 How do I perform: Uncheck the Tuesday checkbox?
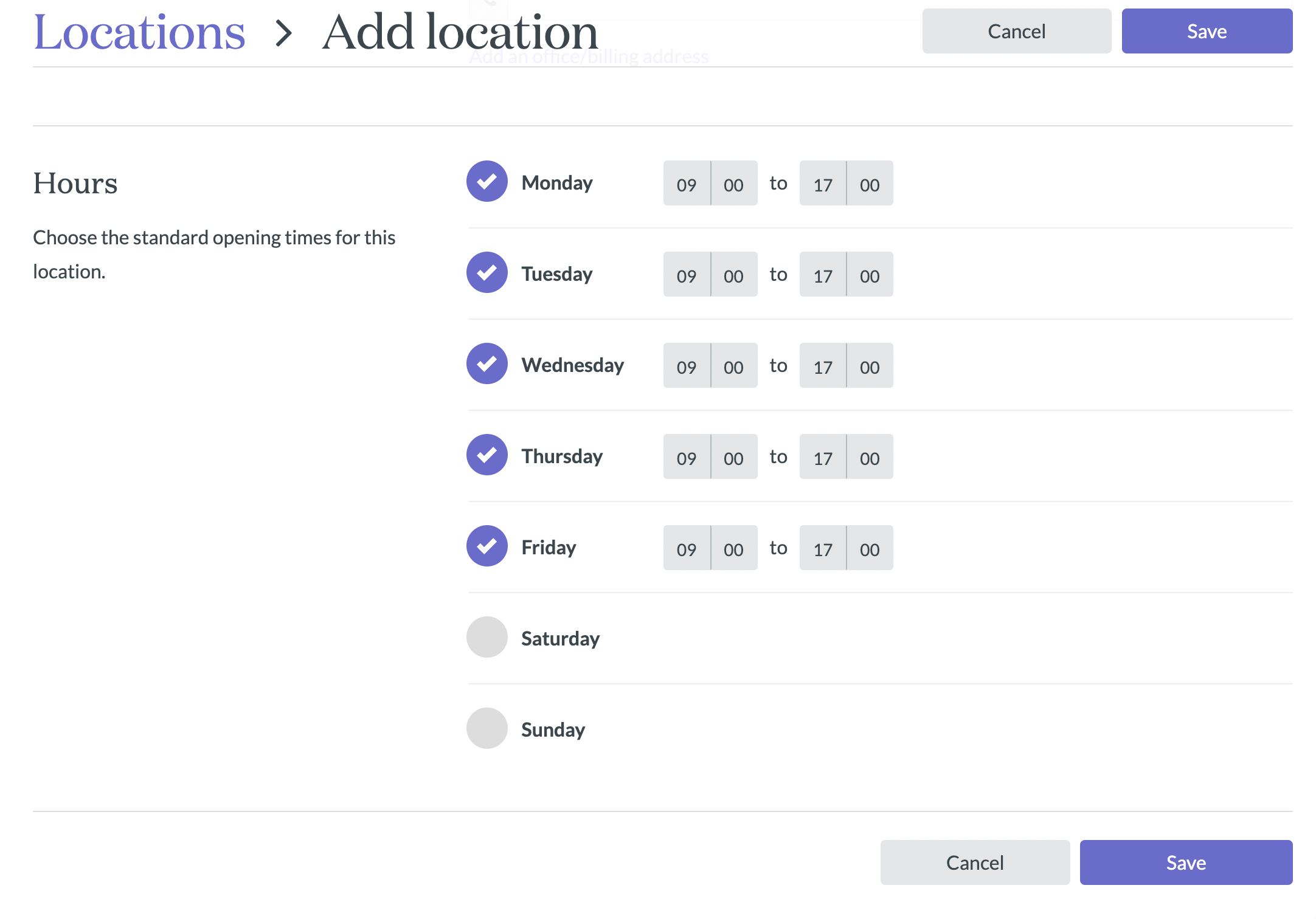[x=487, y=273]
